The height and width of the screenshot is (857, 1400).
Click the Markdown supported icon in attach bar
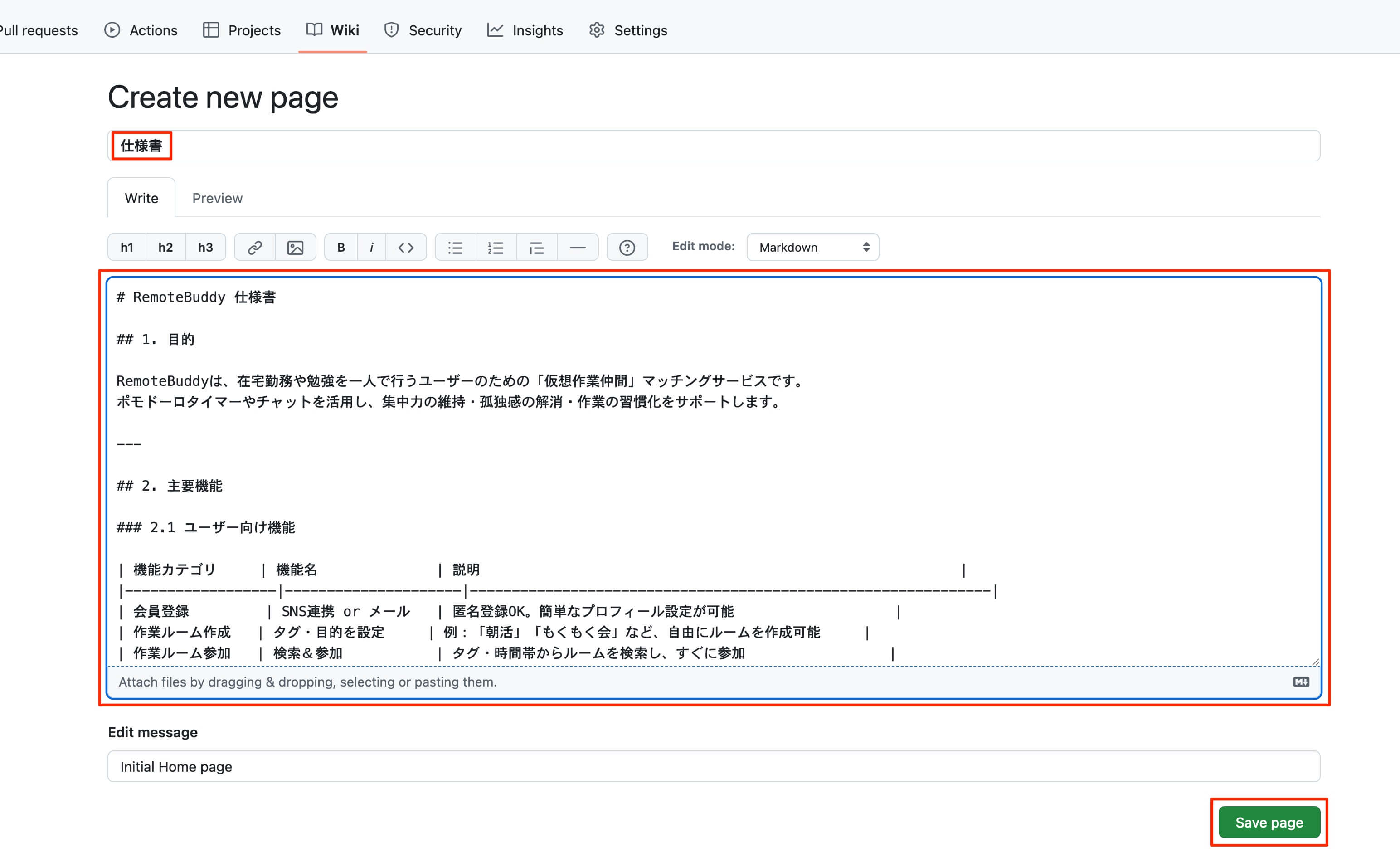[1301, 682]
